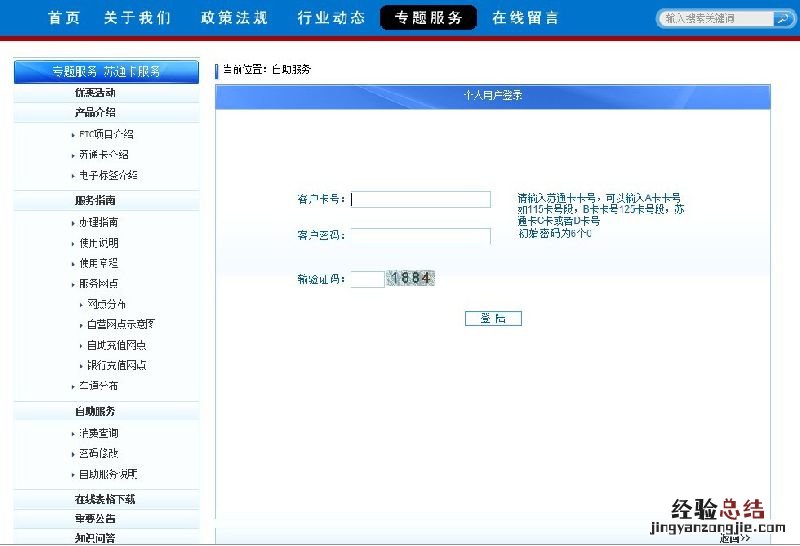
Task: Open 政策法规 in the top navigation
Action: pyautogui.click(x=234, y=18)
